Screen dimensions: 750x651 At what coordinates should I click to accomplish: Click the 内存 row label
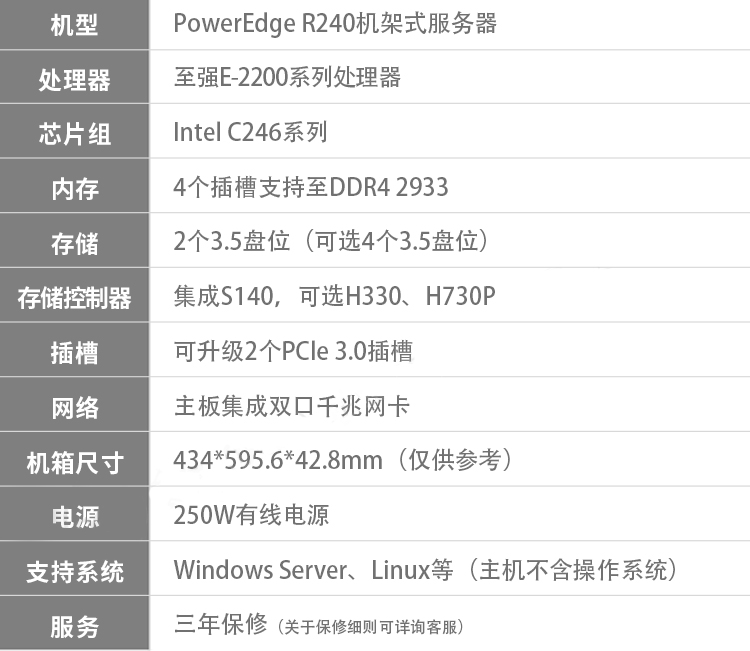point(74,188)
